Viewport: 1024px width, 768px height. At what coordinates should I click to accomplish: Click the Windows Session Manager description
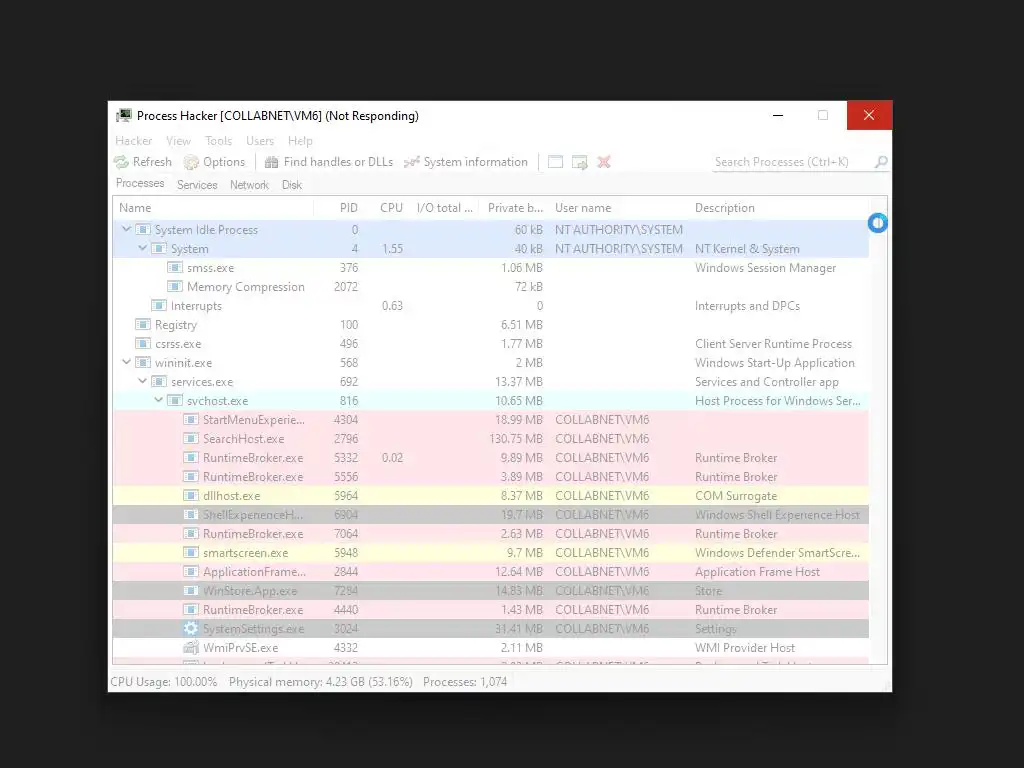click(x=765, y=268)
